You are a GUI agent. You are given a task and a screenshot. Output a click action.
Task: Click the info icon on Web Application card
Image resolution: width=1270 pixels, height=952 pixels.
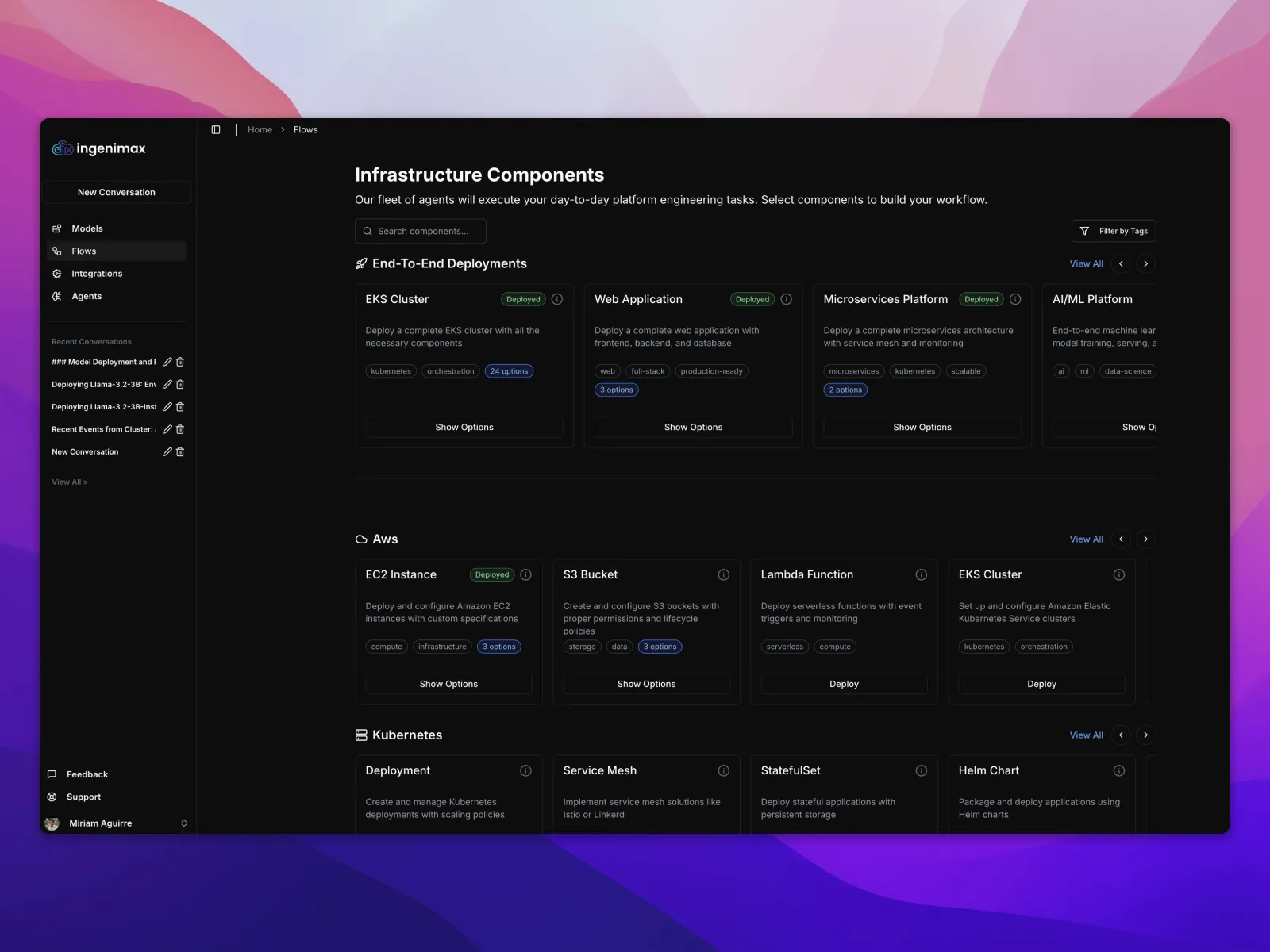[x=786, y=299]
